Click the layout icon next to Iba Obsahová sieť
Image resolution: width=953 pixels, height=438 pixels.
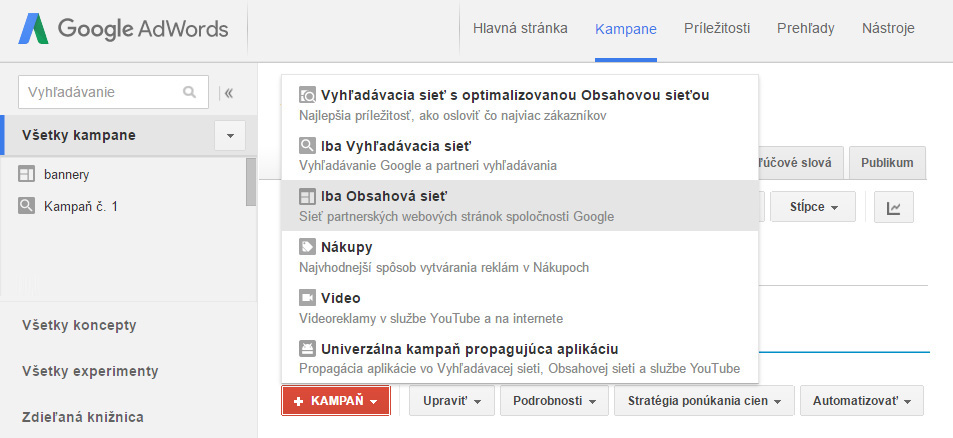coord(308,196)
